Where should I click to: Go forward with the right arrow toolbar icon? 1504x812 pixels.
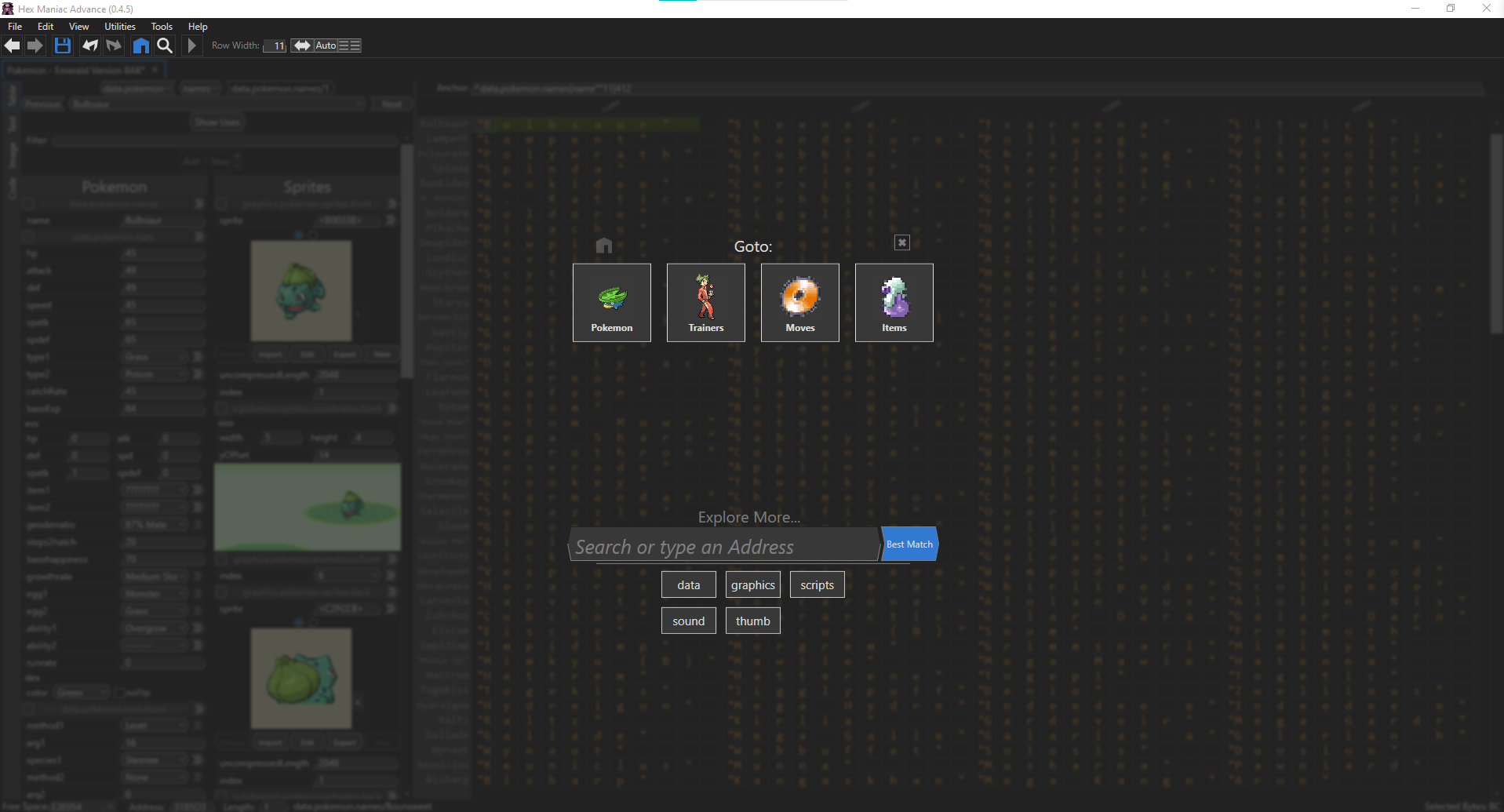35,46
